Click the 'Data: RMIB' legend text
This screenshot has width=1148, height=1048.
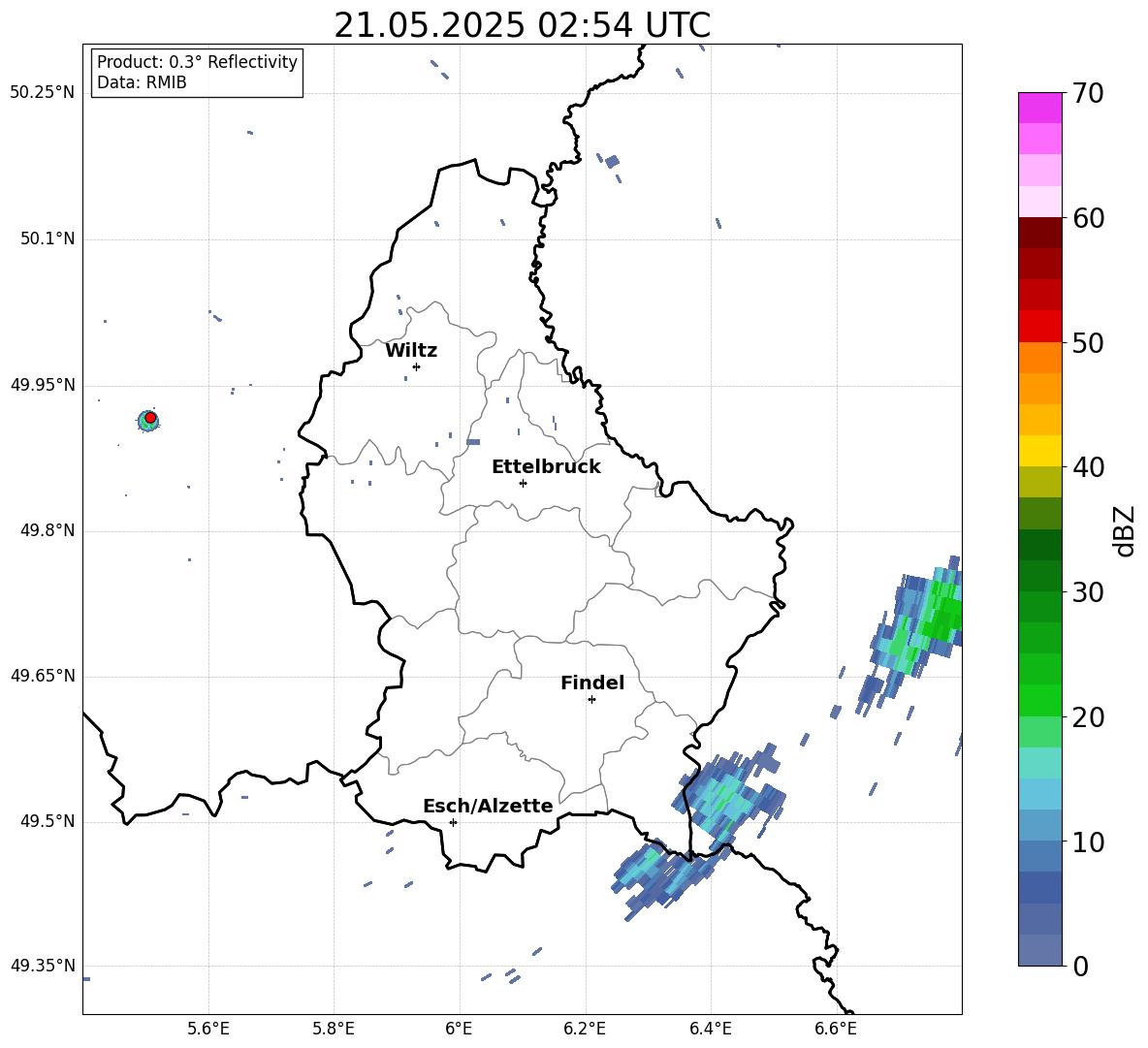(142, 82)
